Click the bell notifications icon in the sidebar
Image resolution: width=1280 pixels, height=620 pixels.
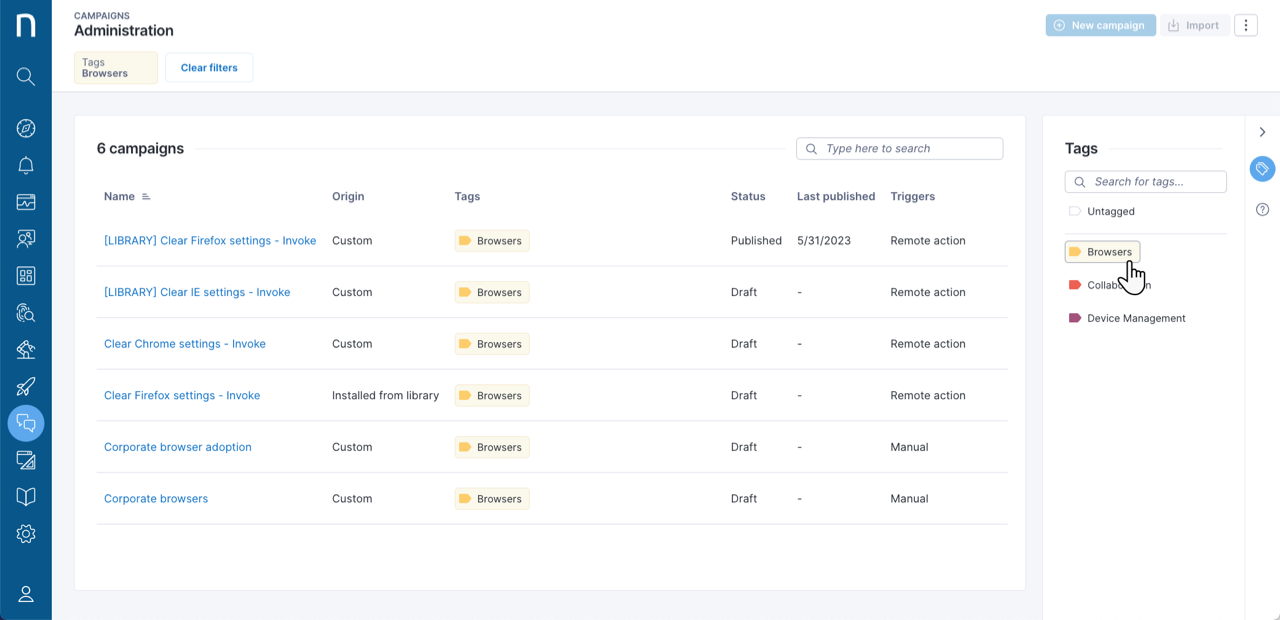coord(25,165)
